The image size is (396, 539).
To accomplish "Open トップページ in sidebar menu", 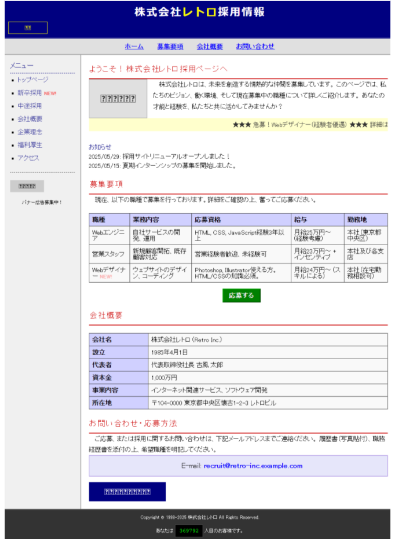I will (33, 80).
